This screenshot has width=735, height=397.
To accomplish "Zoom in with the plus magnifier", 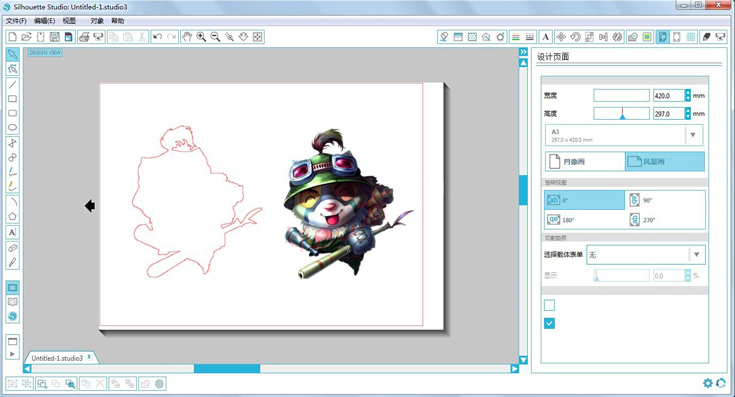I will pyautogui.click(x=201, y=37).
